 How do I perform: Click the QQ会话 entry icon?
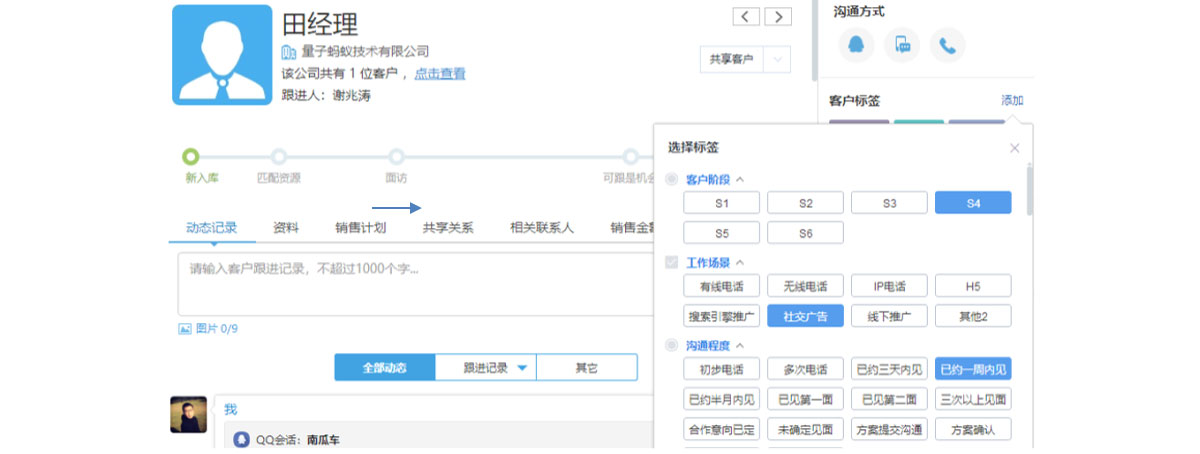click(x=242, y=439)
